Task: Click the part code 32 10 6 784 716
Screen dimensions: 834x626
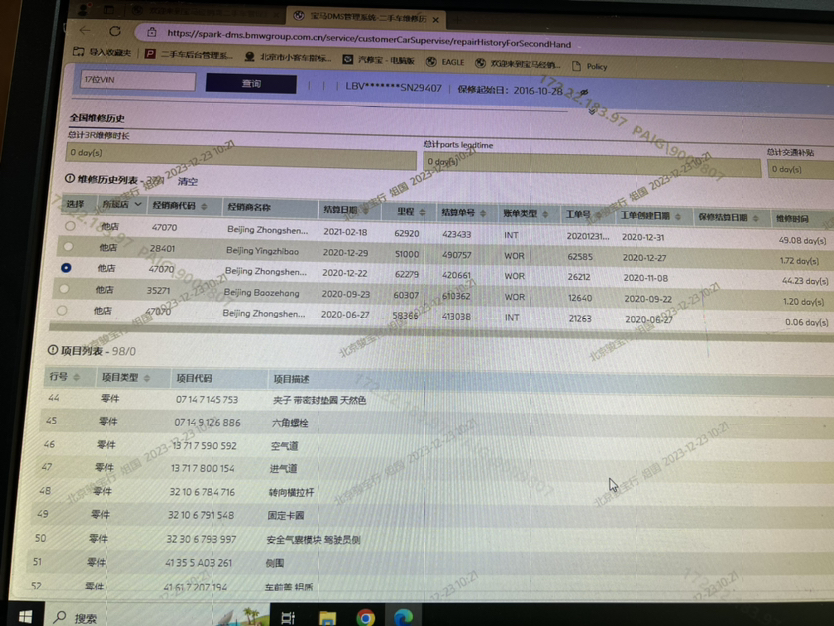Action: tap(202, 492)
